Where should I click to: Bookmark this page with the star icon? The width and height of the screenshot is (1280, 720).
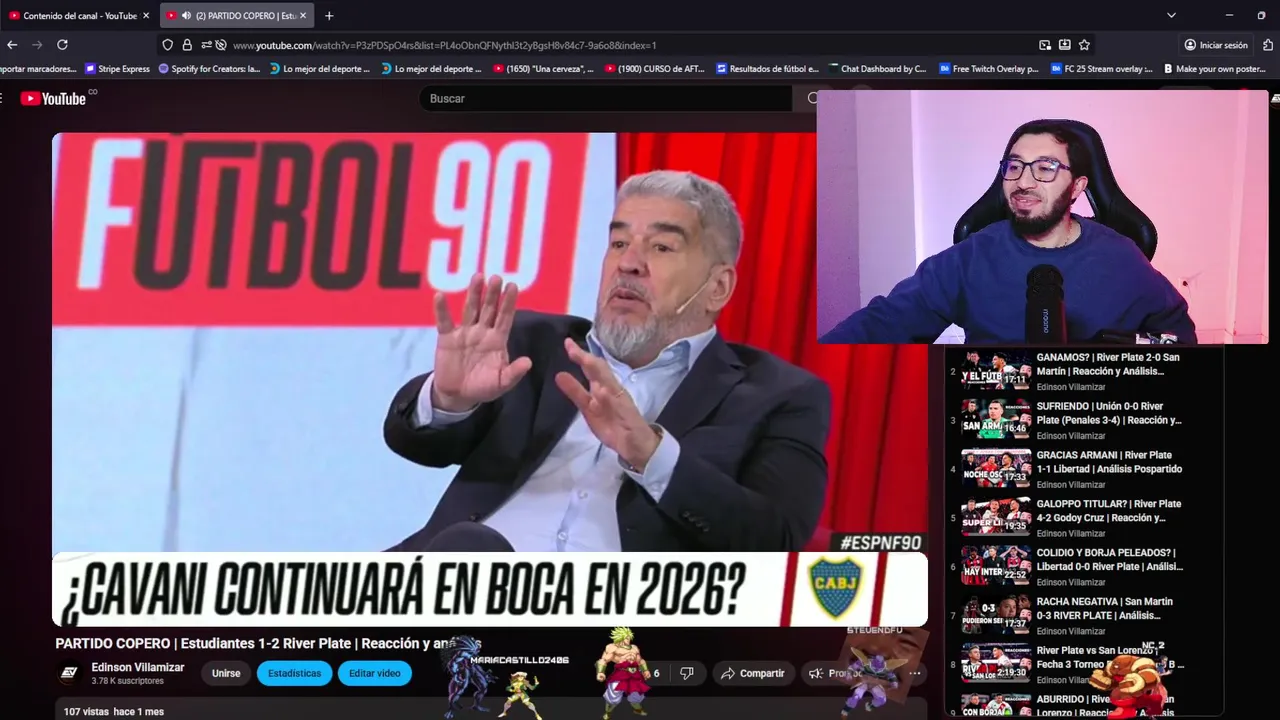[1084, 45]
